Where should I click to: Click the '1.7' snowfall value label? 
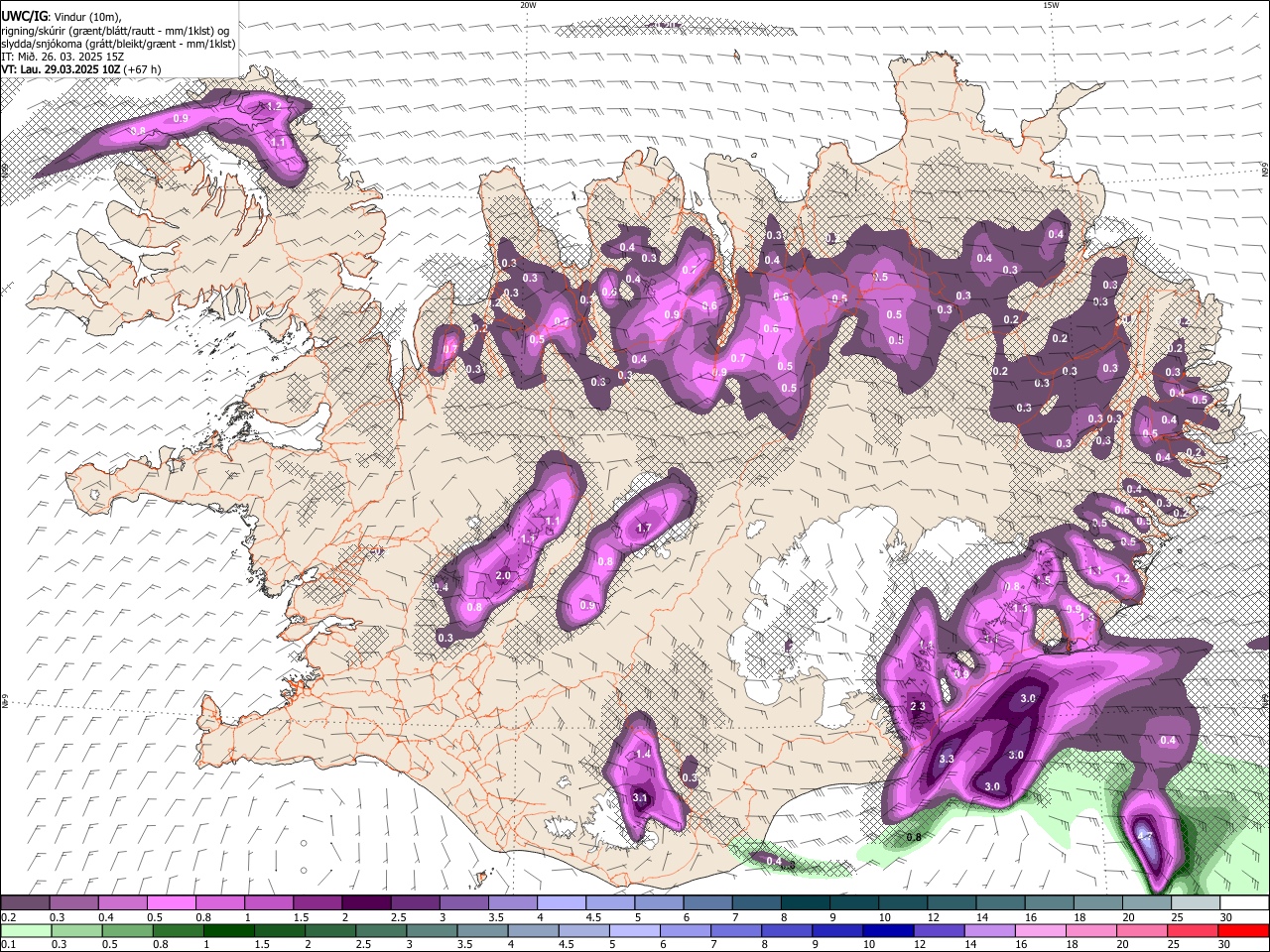(x=643, y=529)
